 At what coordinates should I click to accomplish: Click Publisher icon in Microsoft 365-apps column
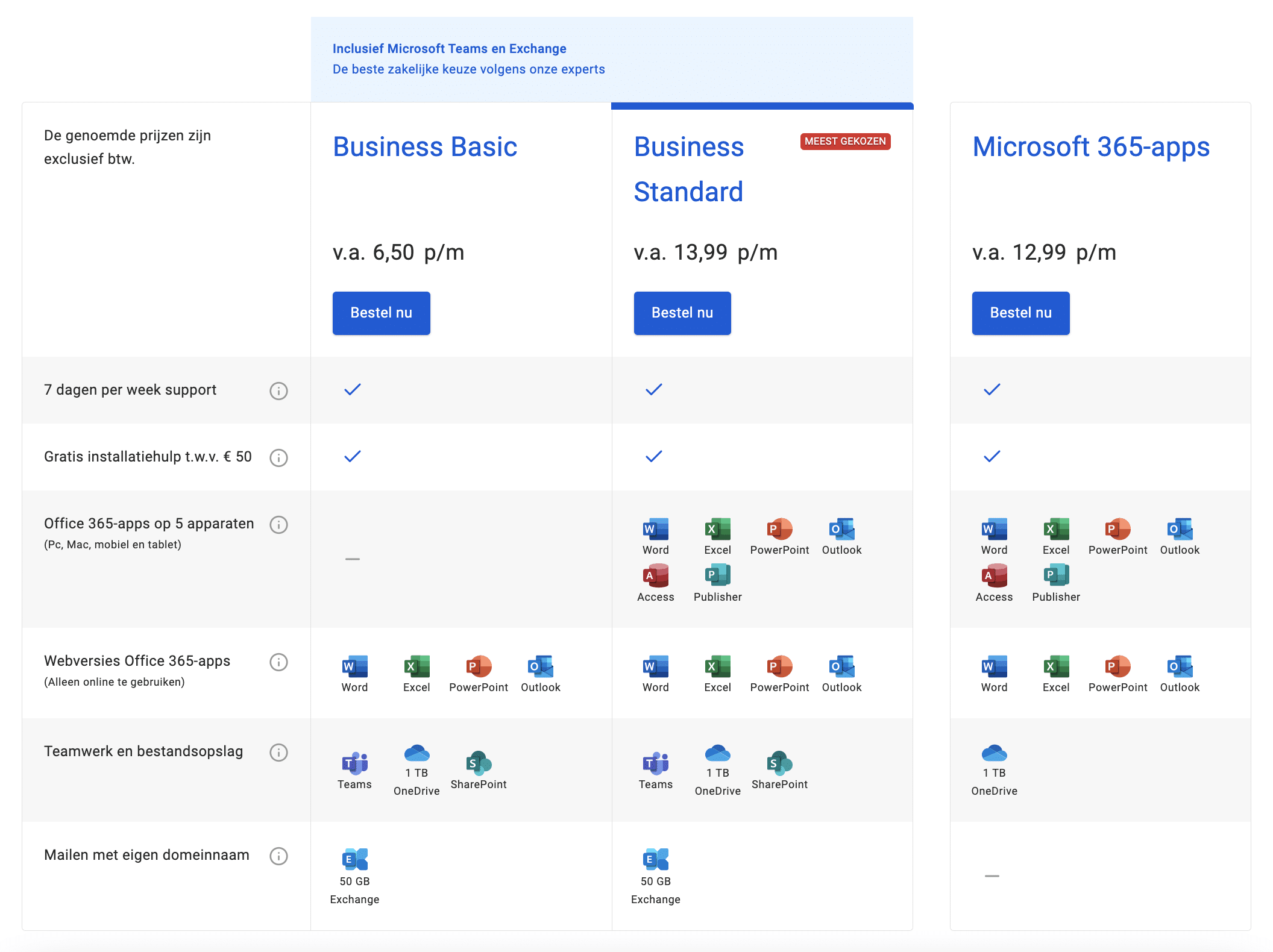(x=1056, y=575)
